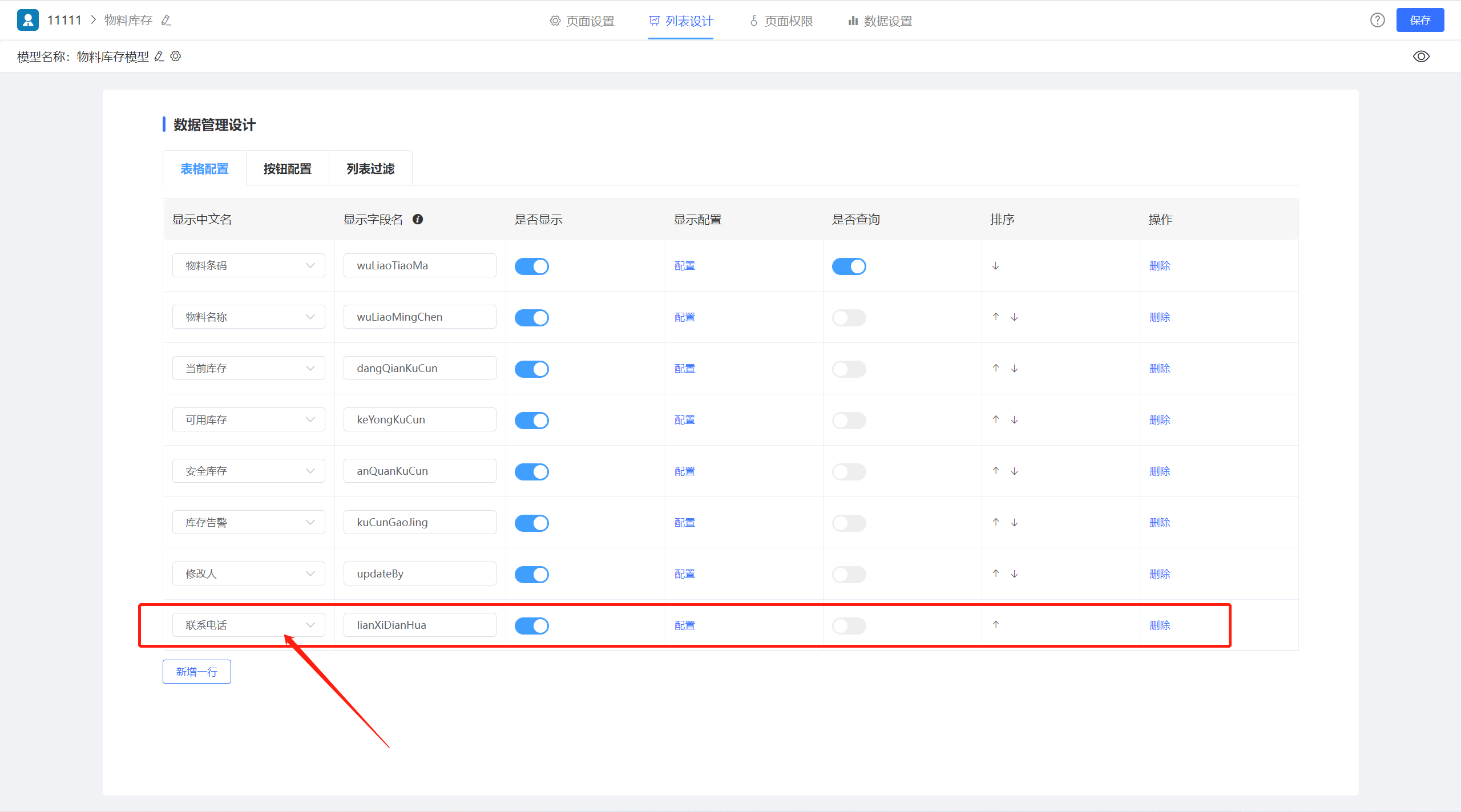
Task: Open the 安全库存 dropdown
Action: pos(249,471)
